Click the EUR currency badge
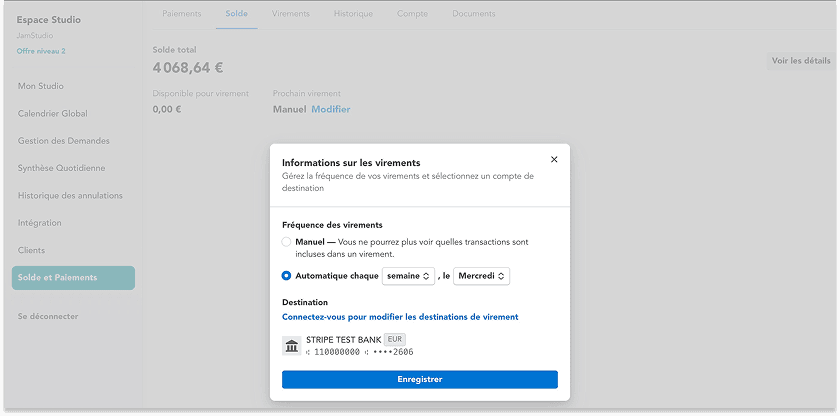 pos(395,339)
